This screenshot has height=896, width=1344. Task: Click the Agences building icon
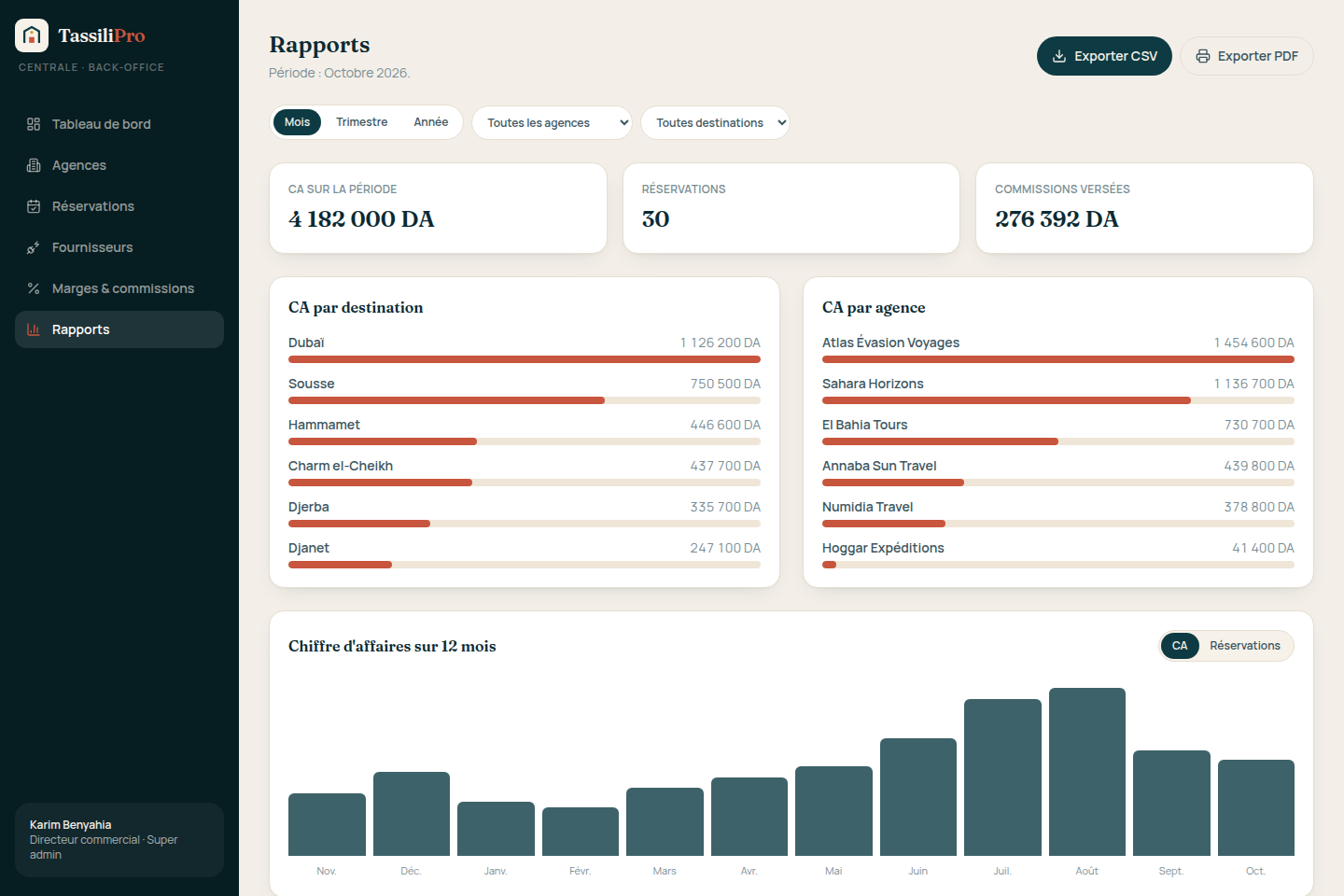tap(34, 165)
